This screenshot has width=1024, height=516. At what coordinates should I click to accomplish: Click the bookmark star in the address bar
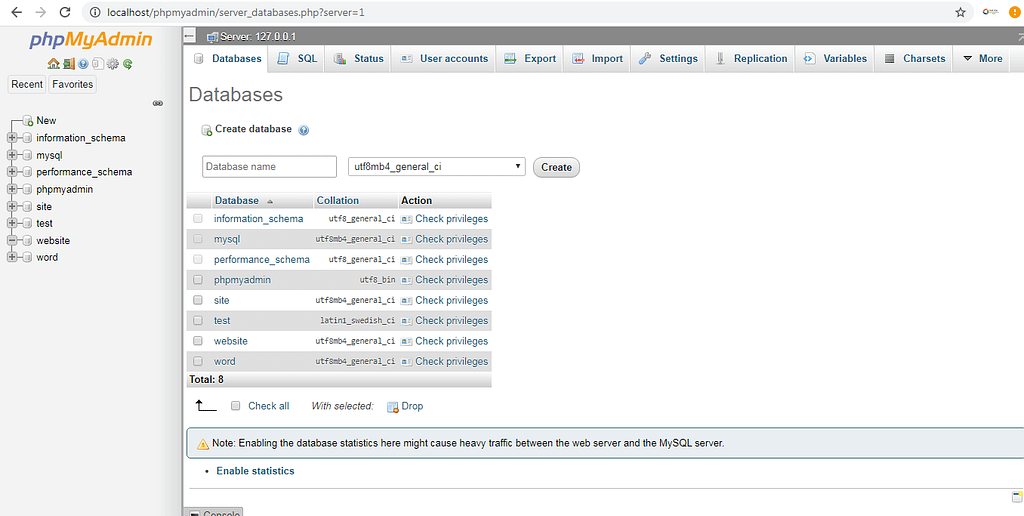[x=960, y=12]
